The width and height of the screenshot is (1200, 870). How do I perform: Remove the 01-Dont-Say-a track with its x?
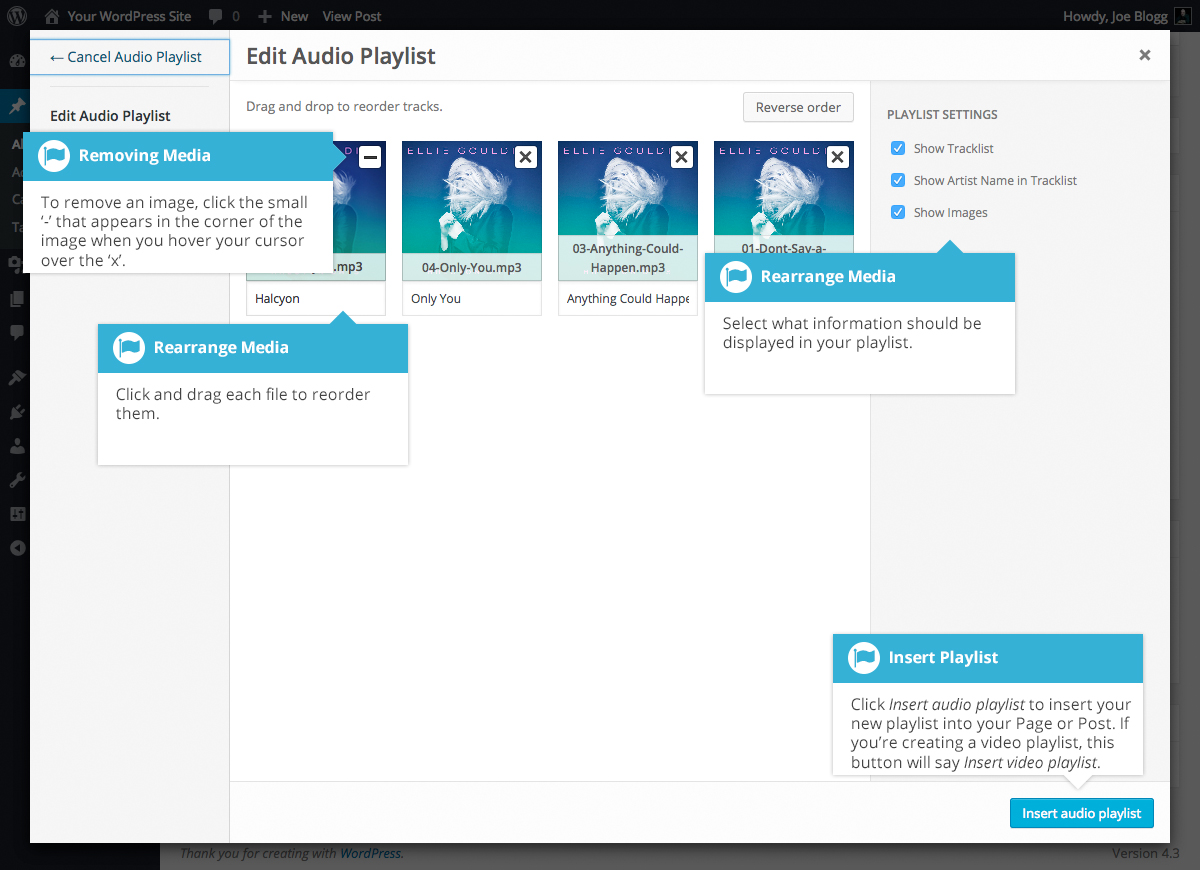(x=837, y=157)
